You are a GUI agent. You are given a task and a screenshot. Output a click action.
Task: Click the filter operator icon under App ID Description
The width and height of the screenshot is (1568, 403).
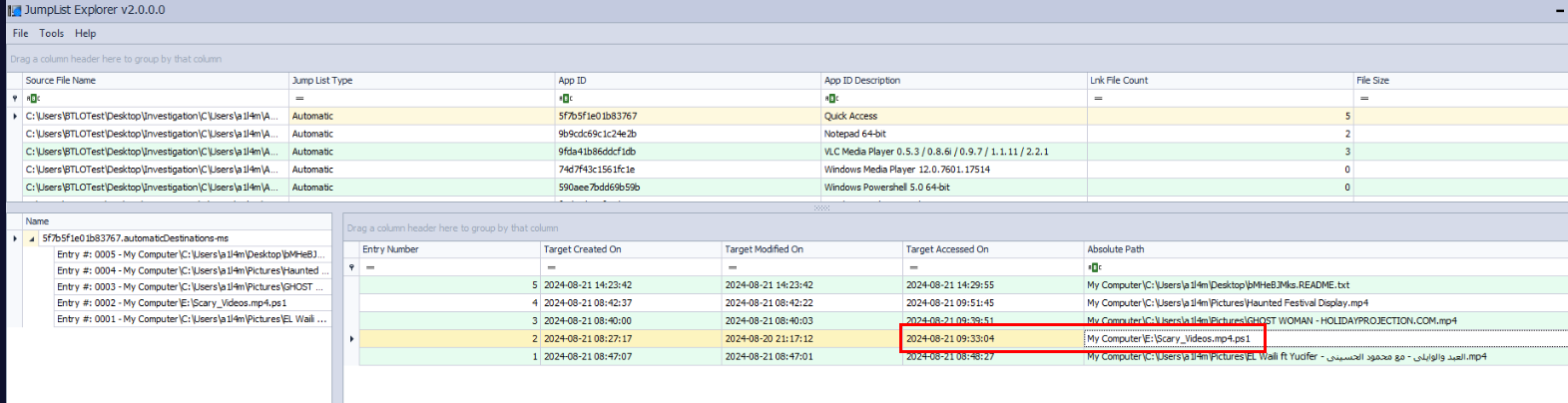[831, 99]
